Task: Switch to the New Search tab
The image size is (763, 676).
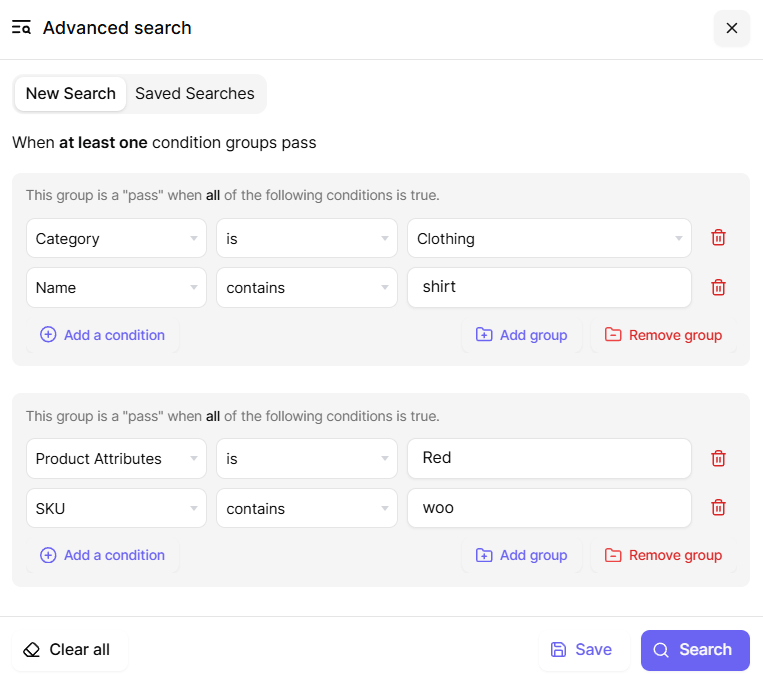Action: tap(71, 93)
